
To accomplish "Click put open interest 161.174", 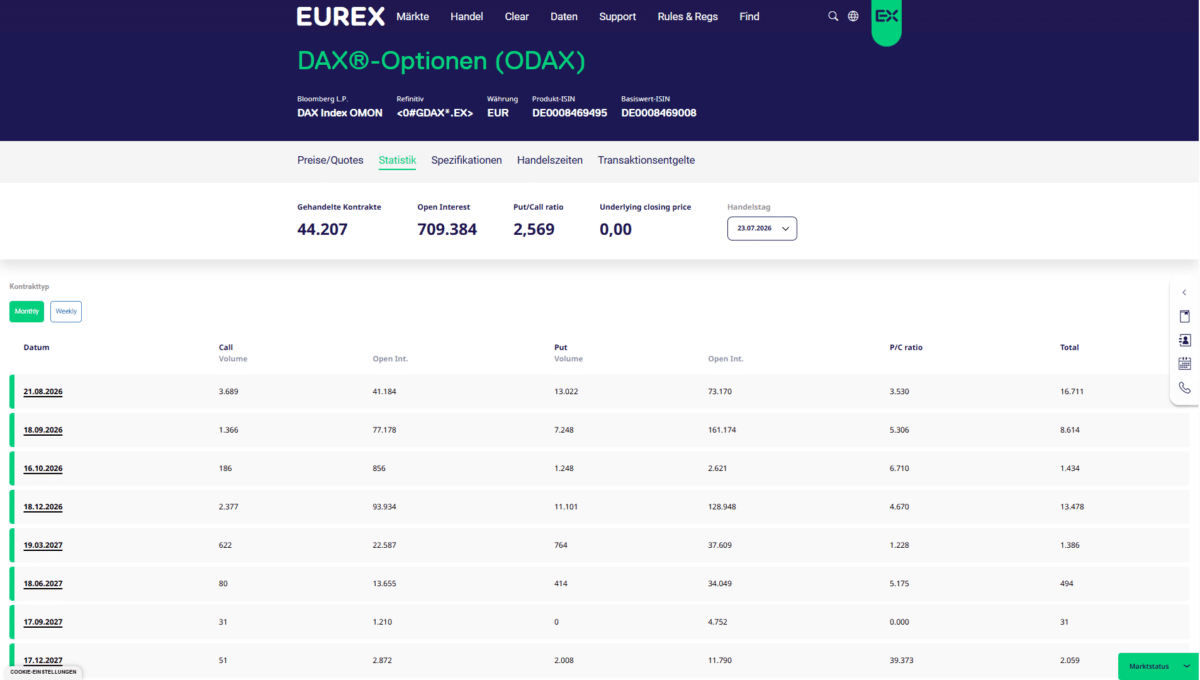I will [722, 430].
